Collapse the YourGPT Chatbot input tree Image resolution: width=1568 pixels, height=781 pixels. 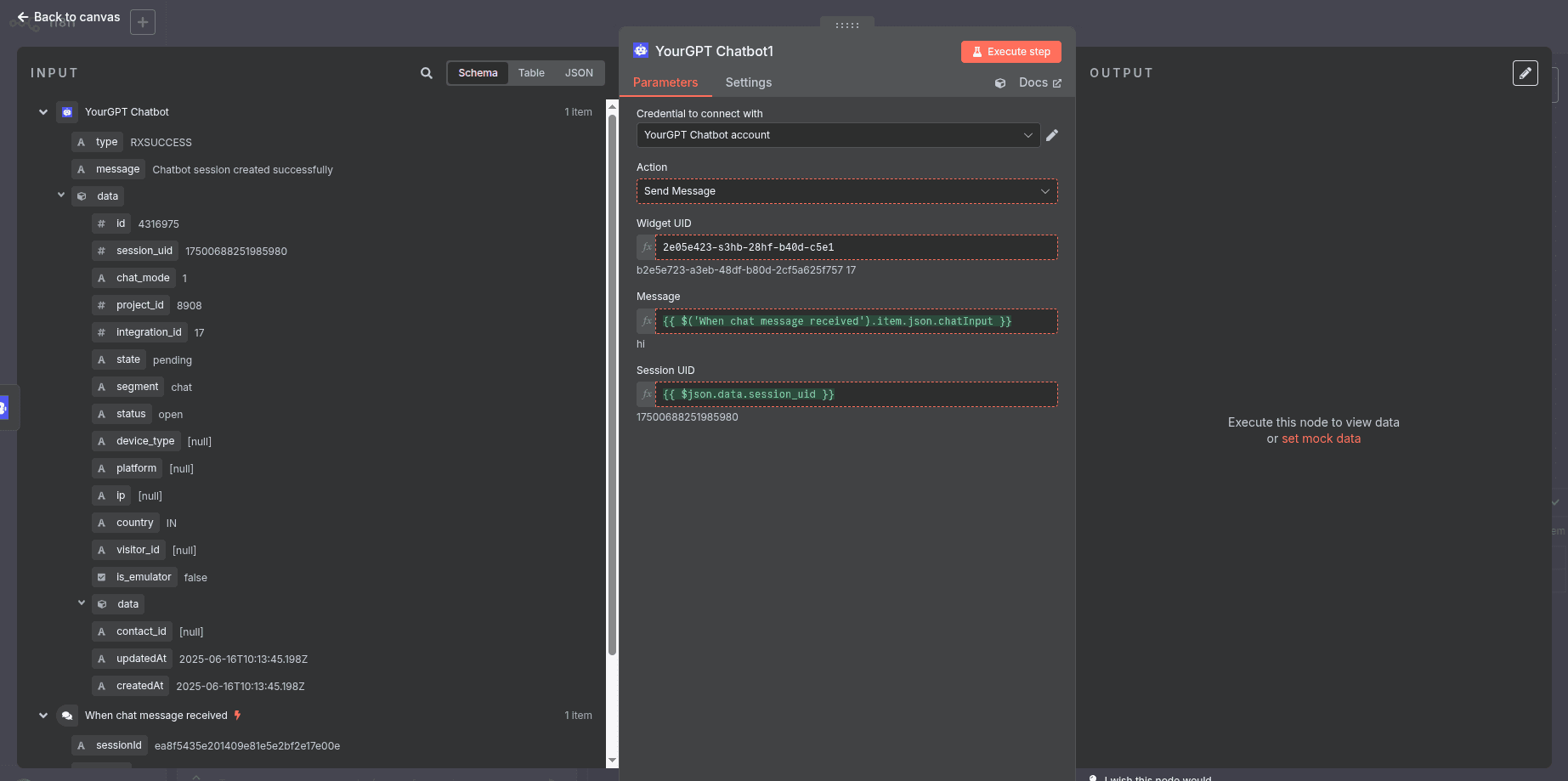click(x=43, y=112)
